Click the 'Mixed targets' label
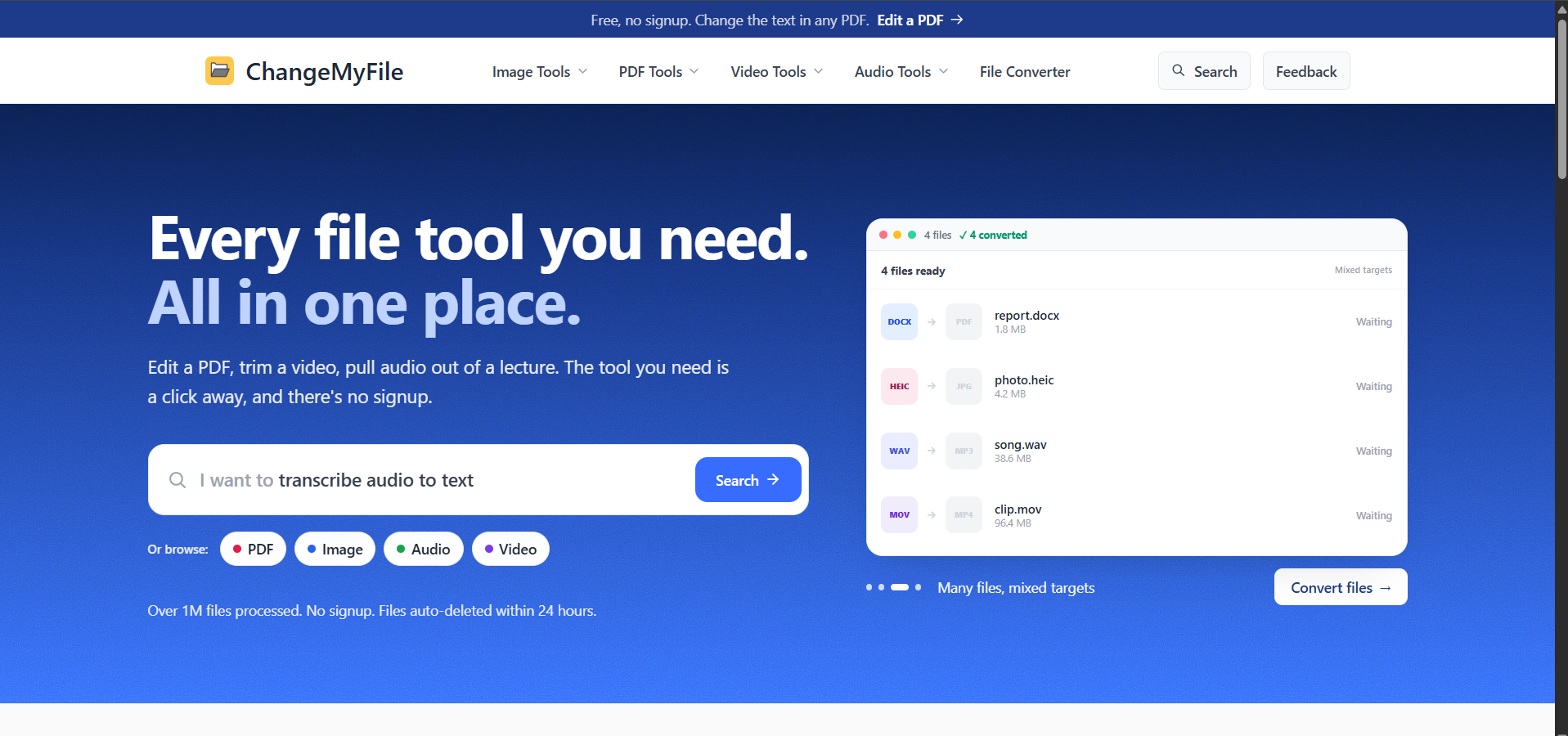 point(1364,270)
